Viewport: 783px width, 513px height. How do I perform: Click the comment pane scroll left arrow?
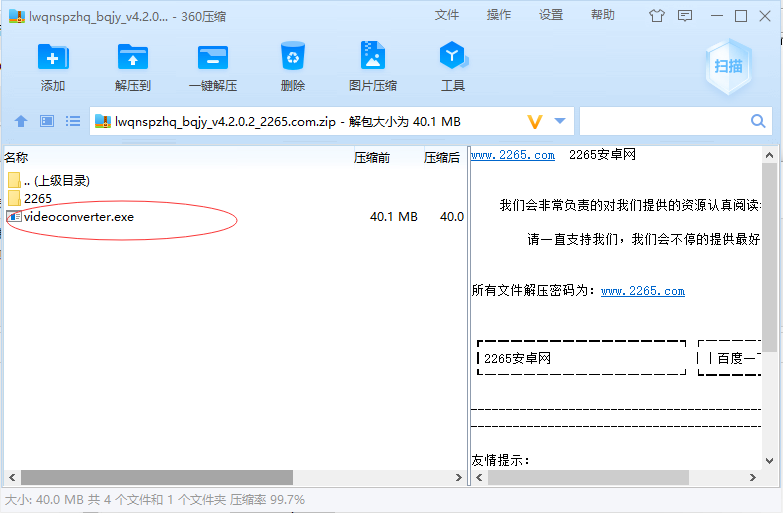[x=479, y=478]
